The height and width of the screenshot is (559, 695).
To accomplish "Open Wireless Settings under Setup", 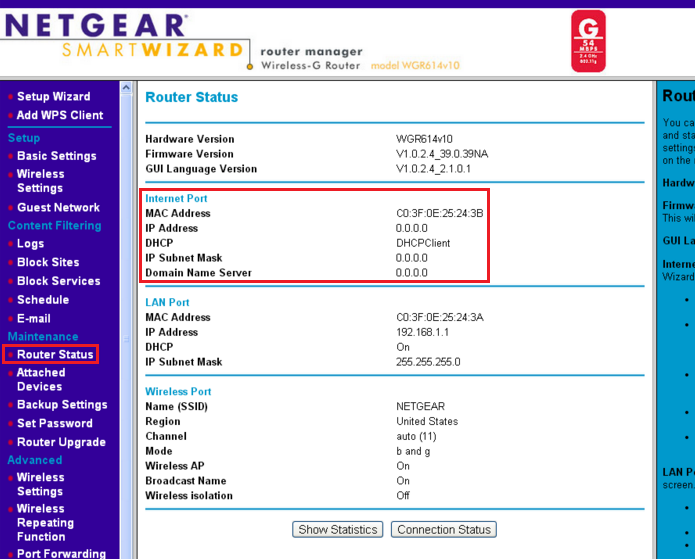I will coord(40,181).
